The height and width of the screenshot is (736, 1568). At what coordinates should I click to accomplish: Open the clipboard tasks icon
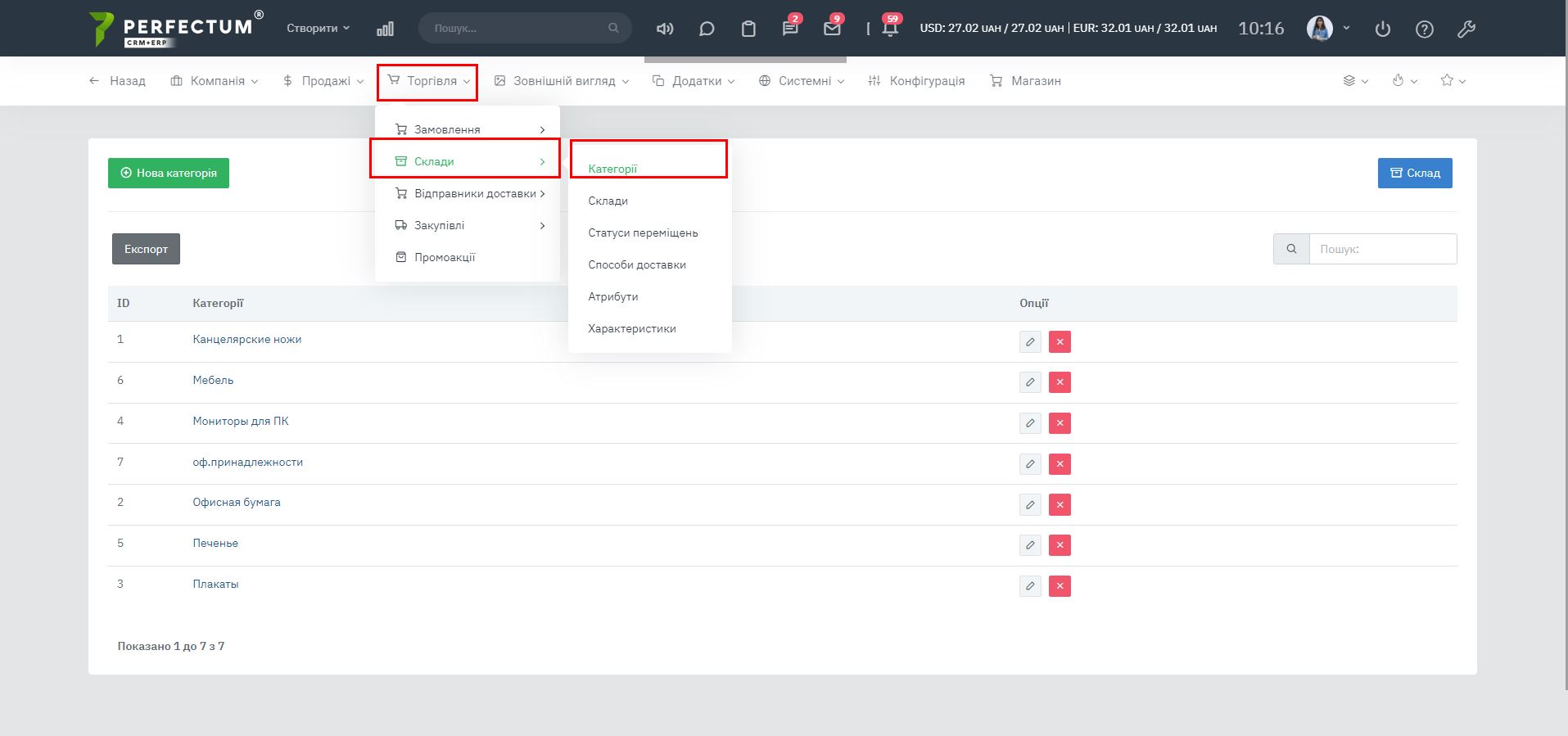tap(748, 29)
